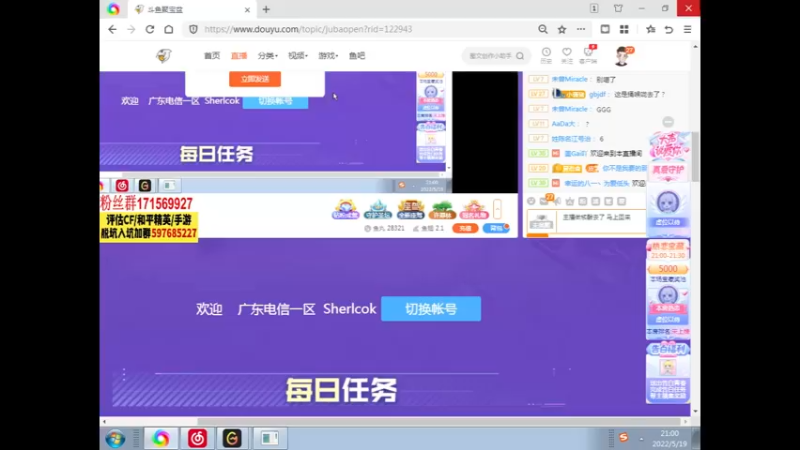The height and width of the screenshot is (450, 800).
Task: Open the 真爱守护 side banner
Action: (668, 170)
